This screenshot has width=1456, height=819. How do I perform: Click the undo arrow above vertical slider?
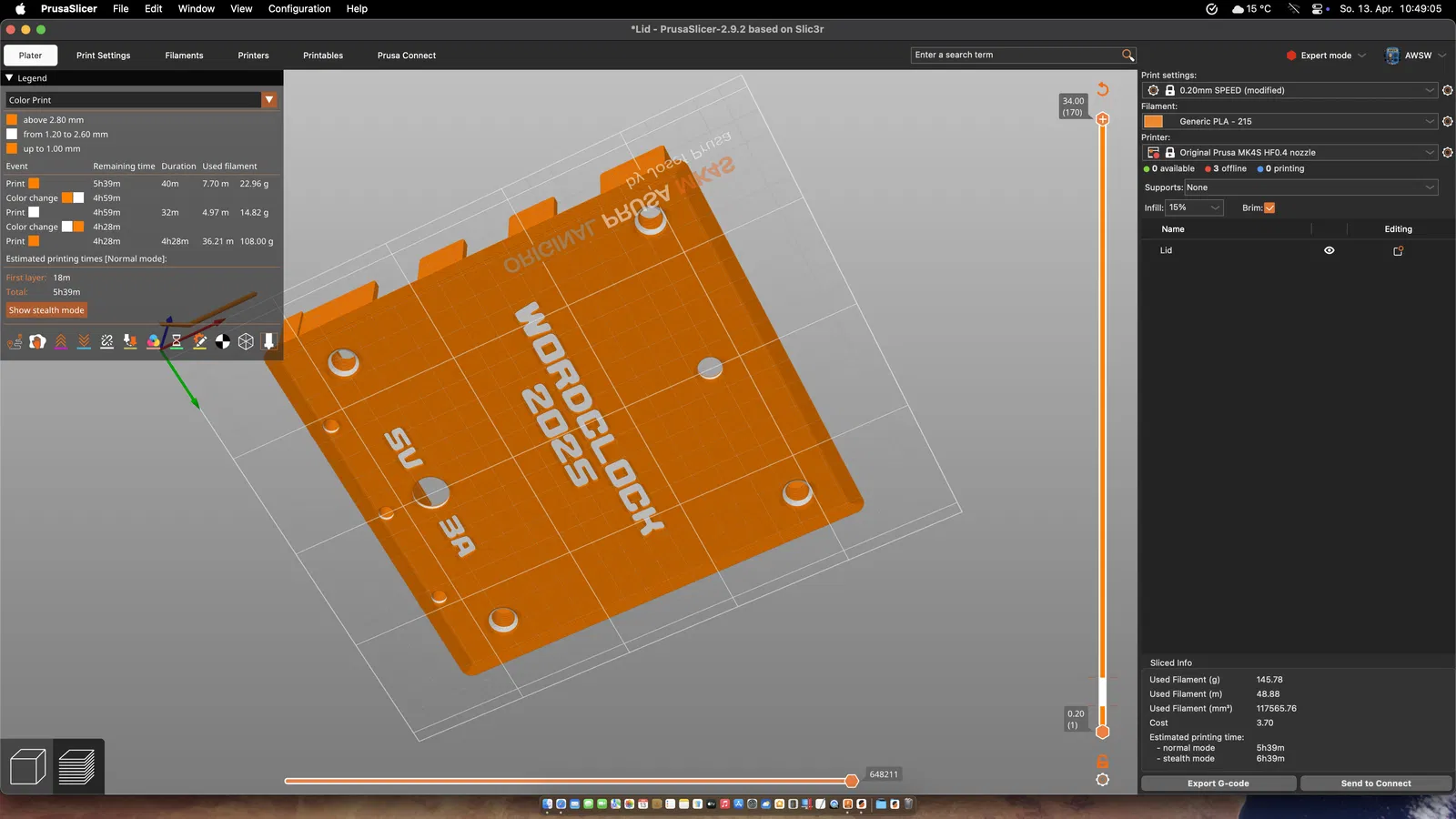coord(1103,88)
